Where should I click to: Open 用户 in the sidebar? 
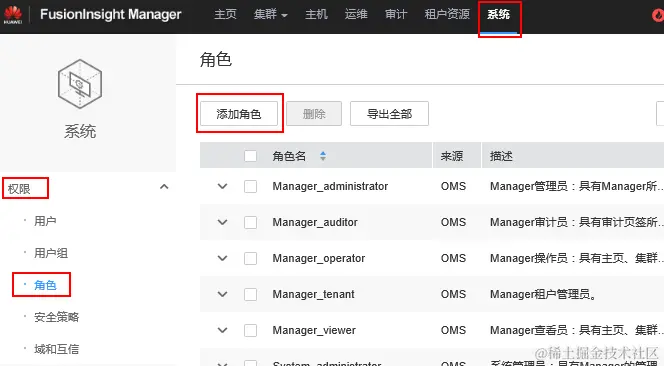45,221
